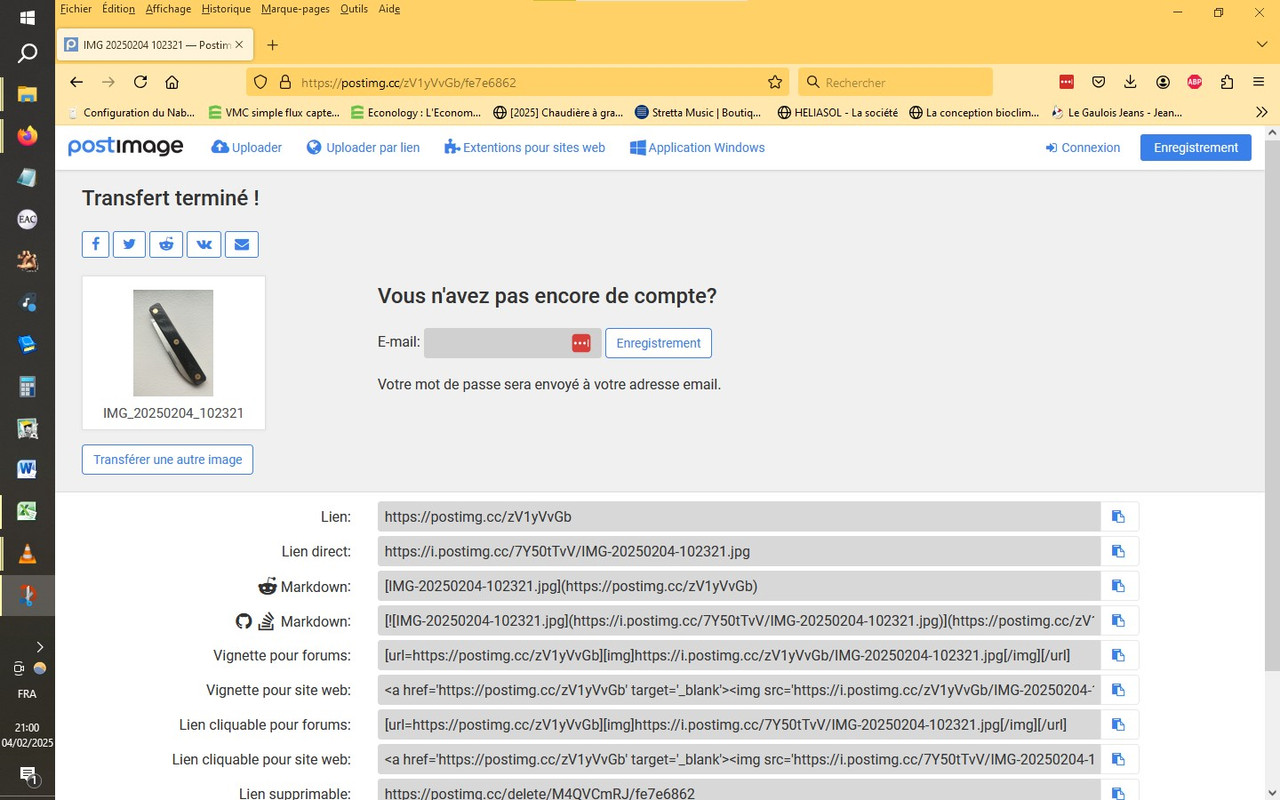1280x800 pixels.
Task: Share the image by email icon
Action: click(241, 244)
